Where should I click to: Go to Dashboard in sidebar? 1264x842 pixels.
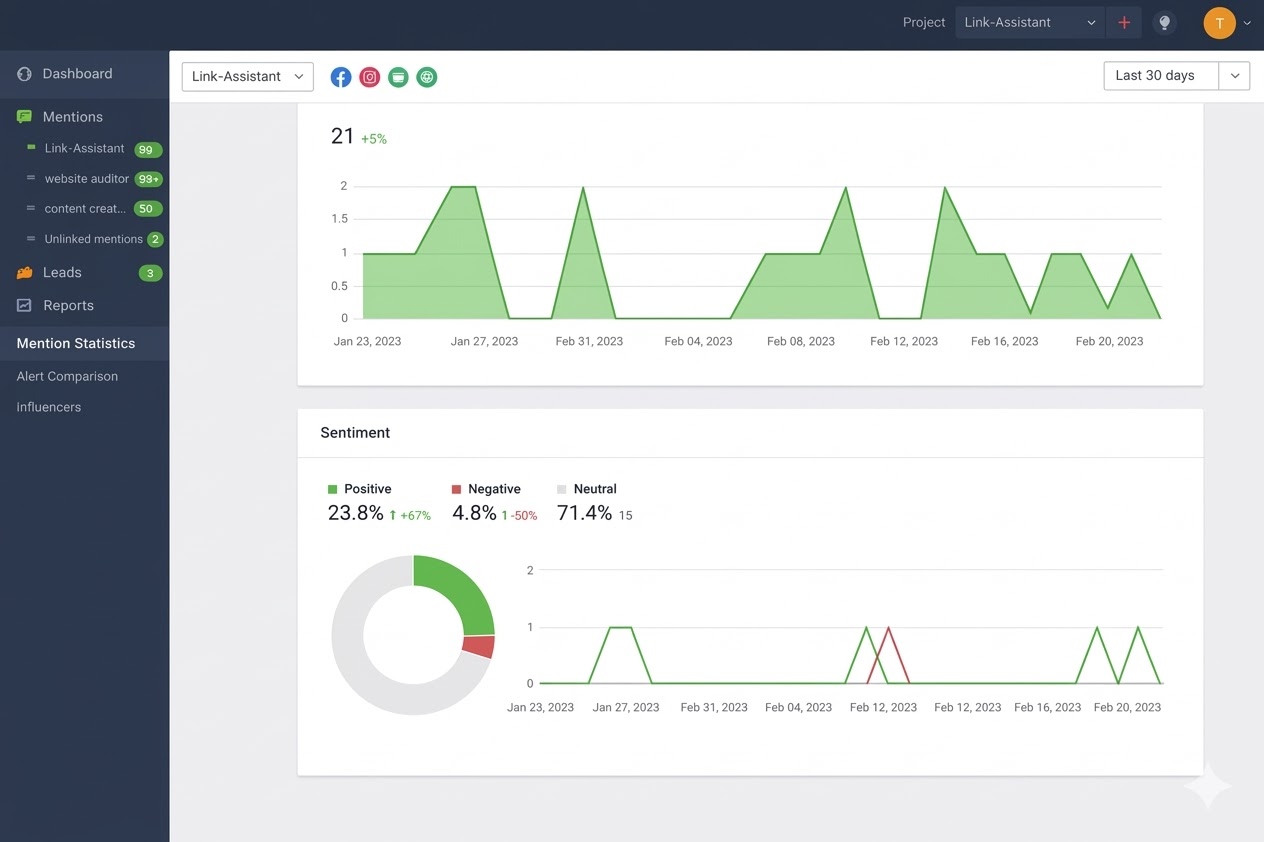77,74
